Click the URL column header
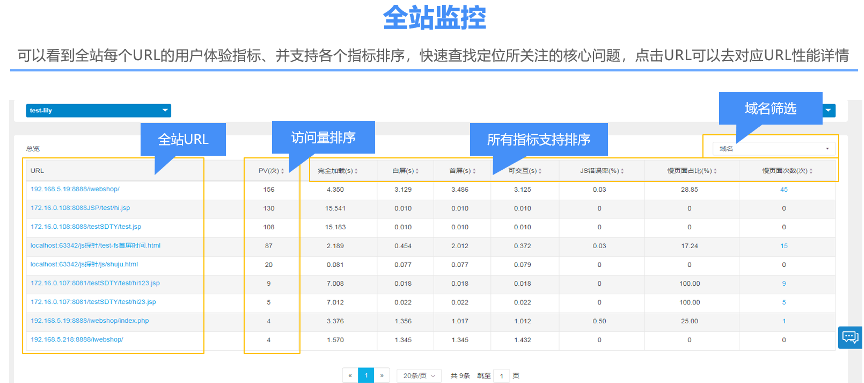Screen dimensions: 864x383 pos(37,171)
